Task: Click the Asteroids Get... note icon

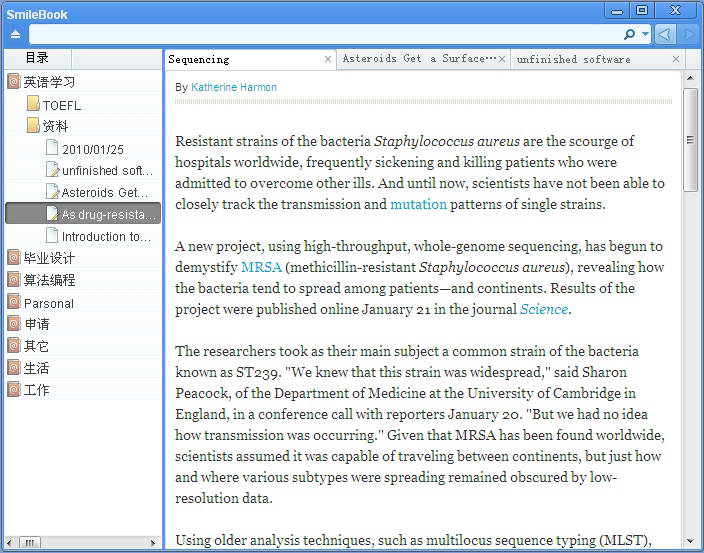Action: (53, 191)
